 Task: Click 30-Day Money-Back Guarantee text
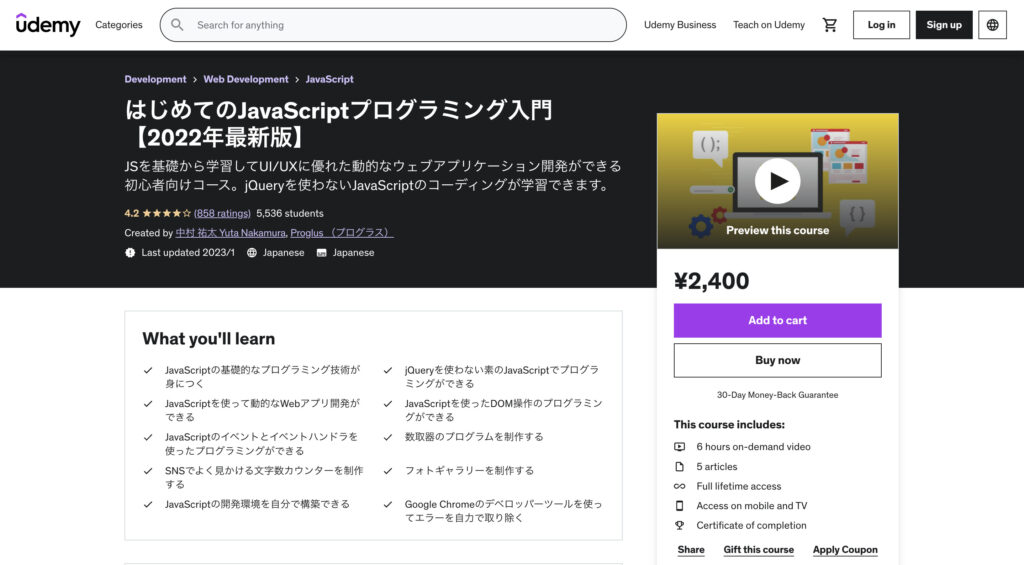777,395
